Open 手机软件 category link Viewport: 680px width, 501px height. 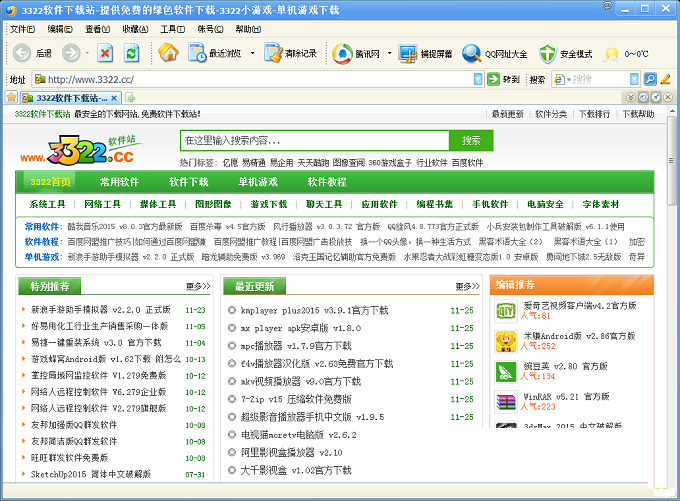point(490,204)
